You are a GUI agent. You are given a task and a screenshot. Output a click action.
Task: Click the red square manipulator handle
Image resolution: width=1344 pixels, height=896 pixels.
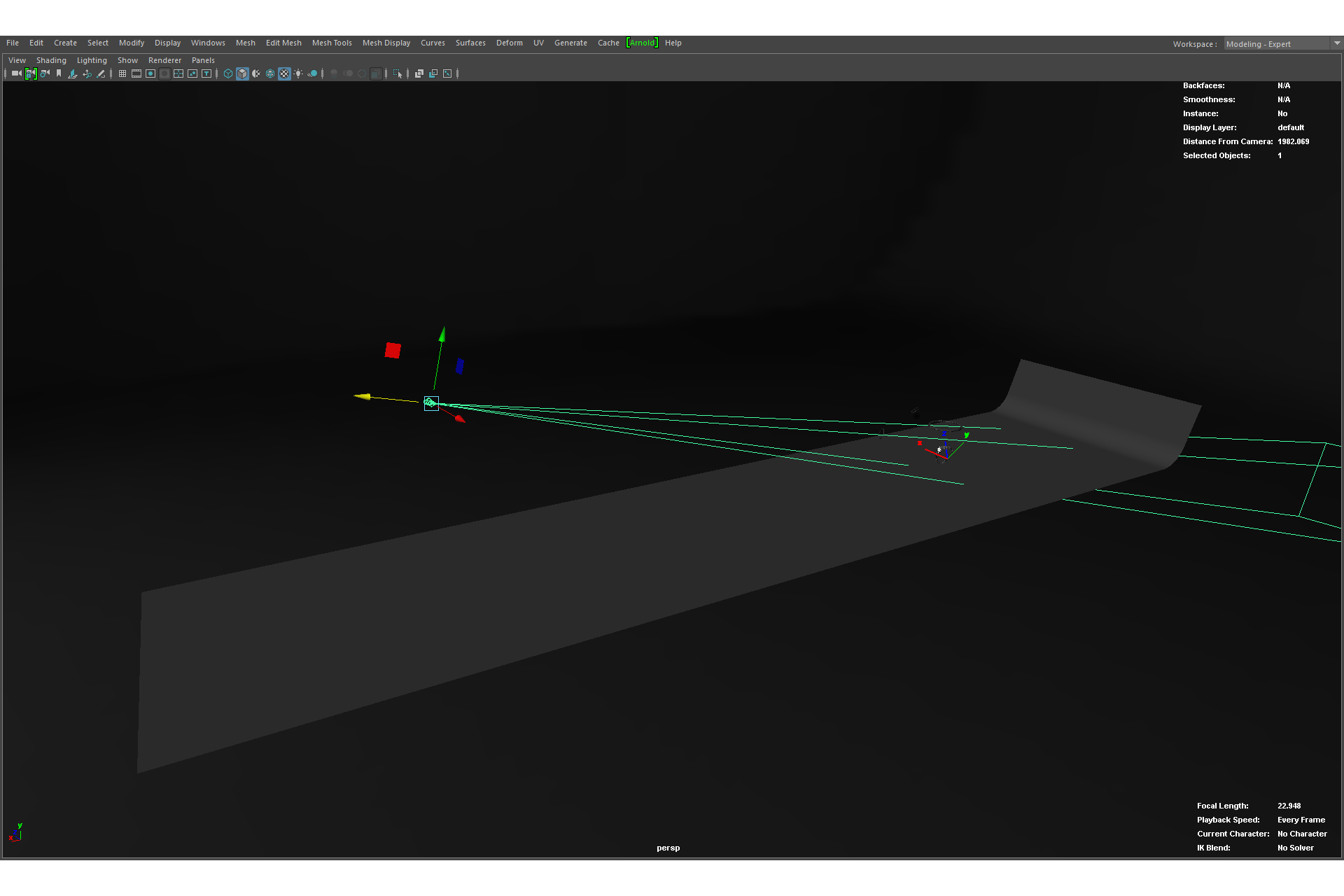[x=393, y=350]
